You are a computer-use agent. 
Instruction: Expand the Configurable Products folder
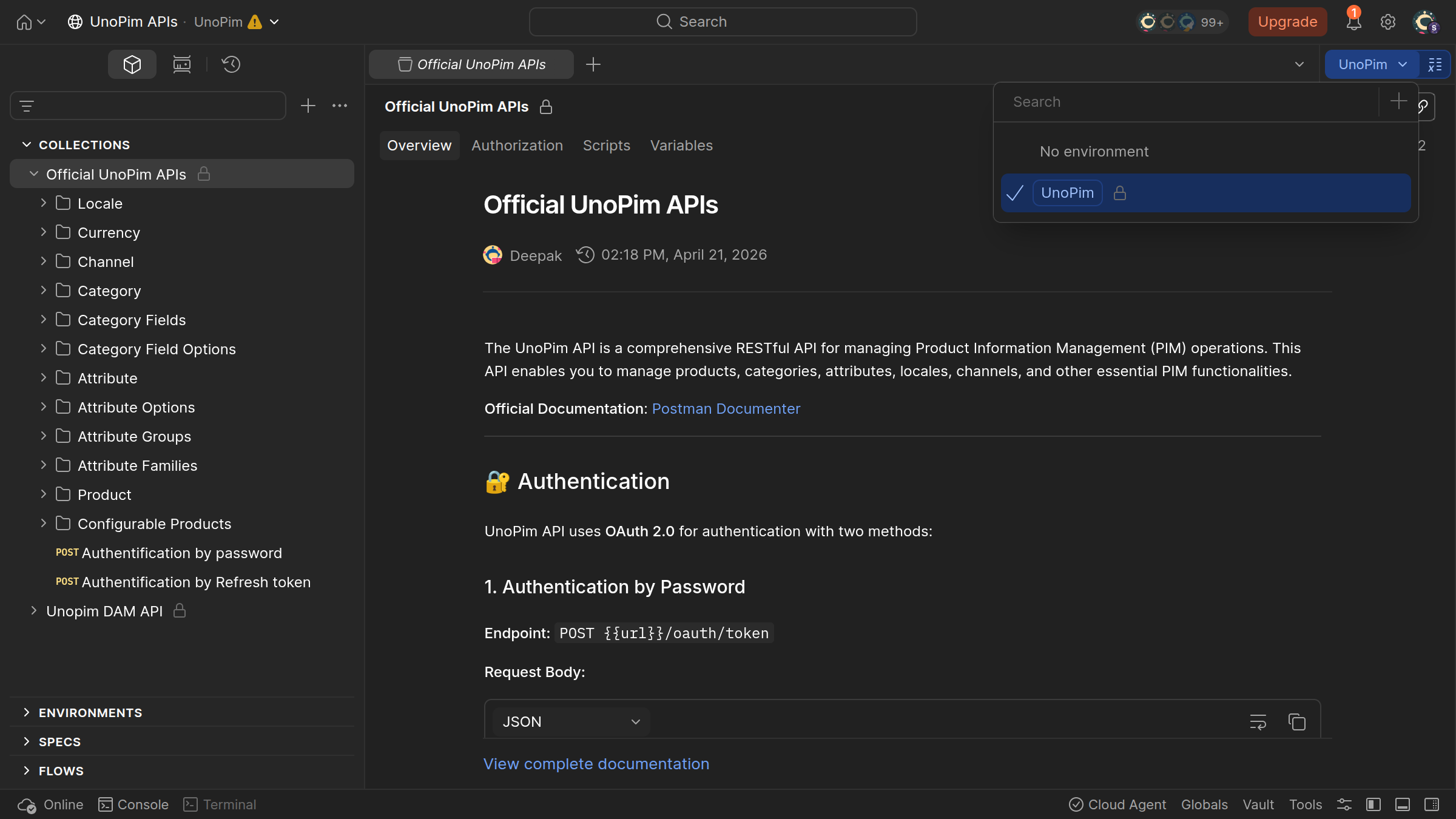44,524
